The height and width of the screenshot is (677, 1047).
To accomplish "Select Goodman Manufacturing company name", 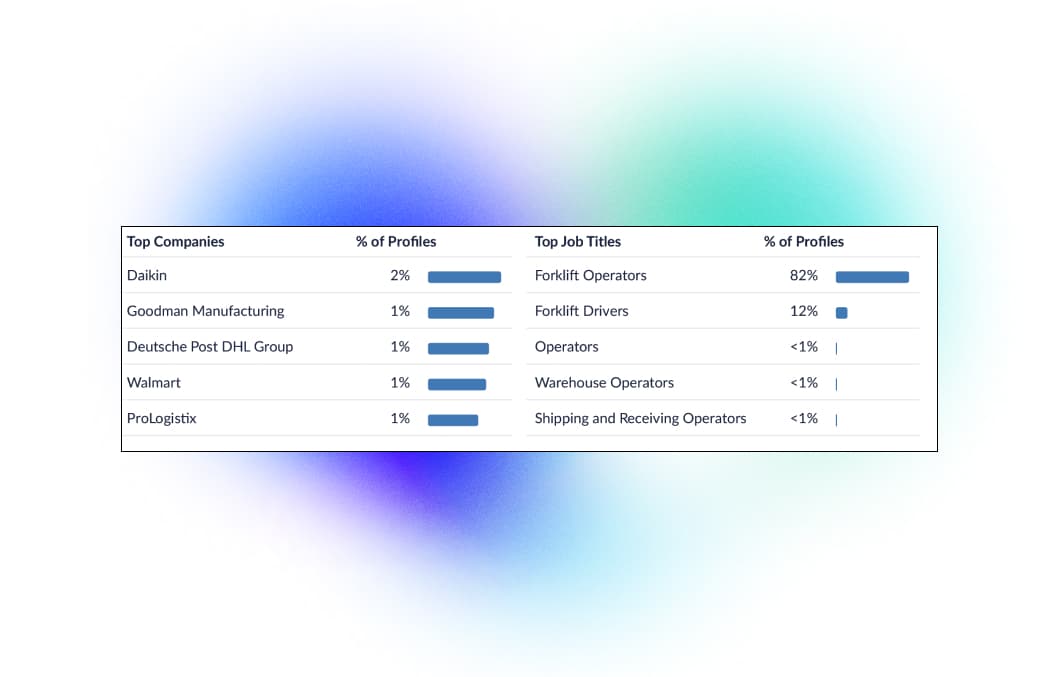I will coord(206,311).
